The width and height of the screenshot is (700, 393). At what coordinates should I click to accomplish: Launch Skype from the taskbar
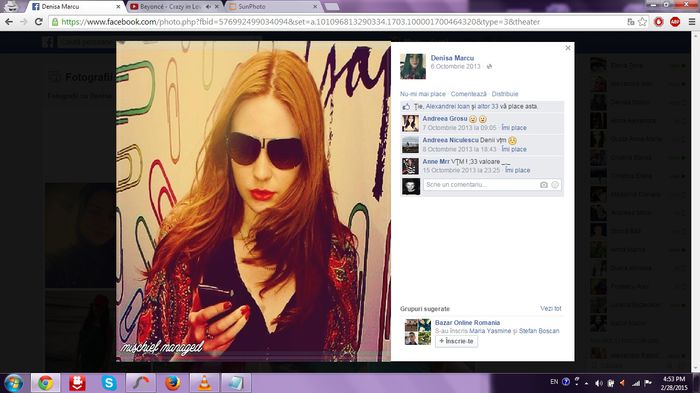point(109,383)
